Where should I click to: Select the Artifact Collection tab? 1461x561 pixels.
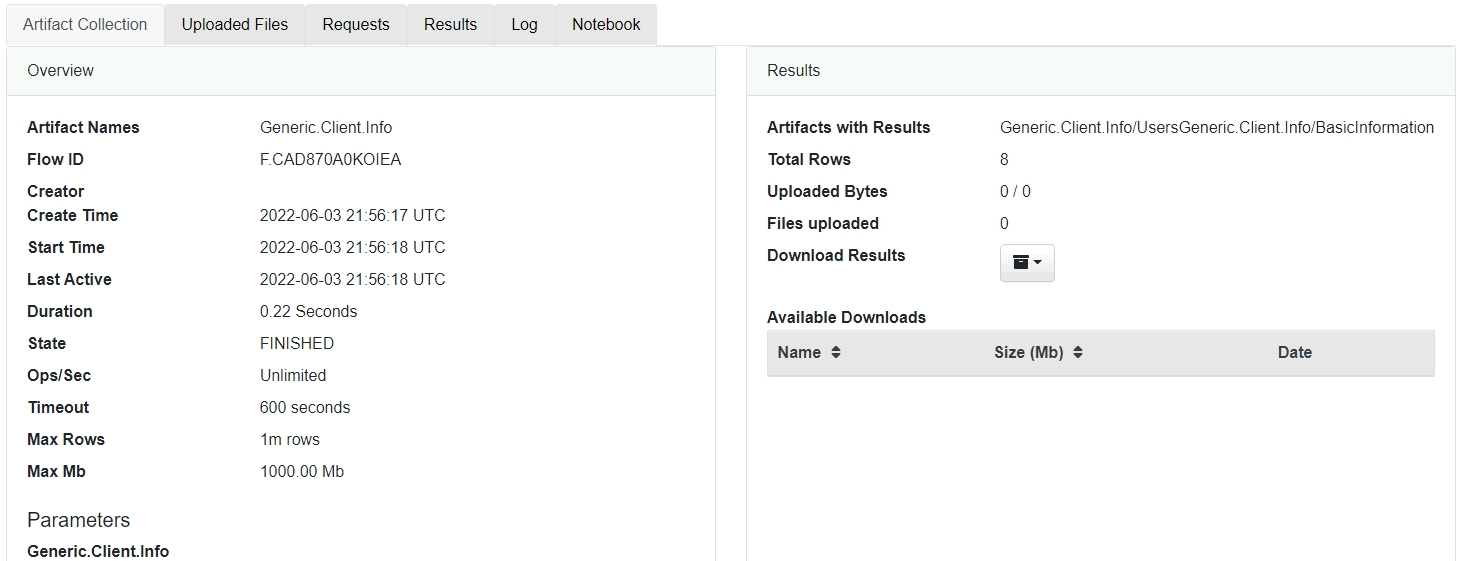point(85,25)
